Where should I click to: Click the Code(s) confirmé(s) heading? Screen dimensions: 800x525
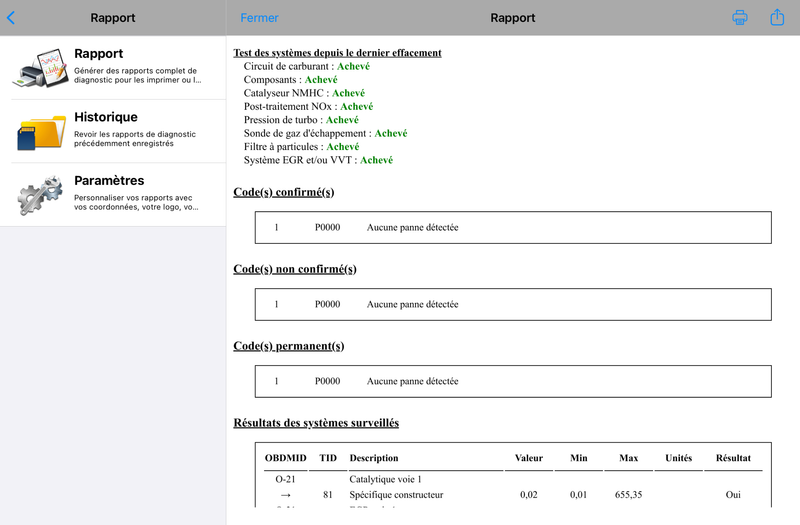click(283, 192)
